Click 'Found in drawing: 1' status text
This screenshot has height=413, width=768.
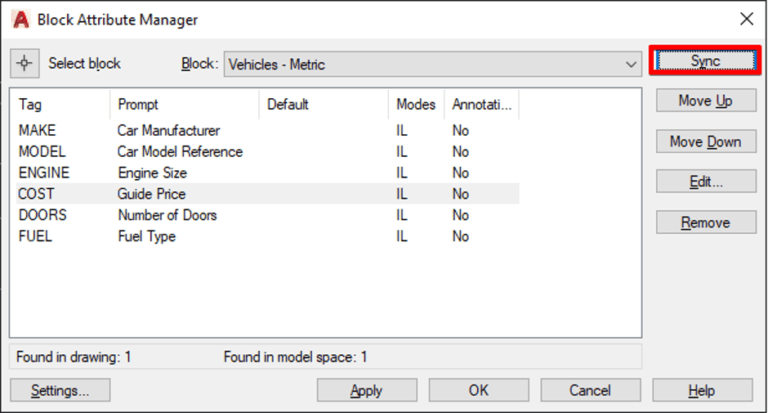pos(73,357)
